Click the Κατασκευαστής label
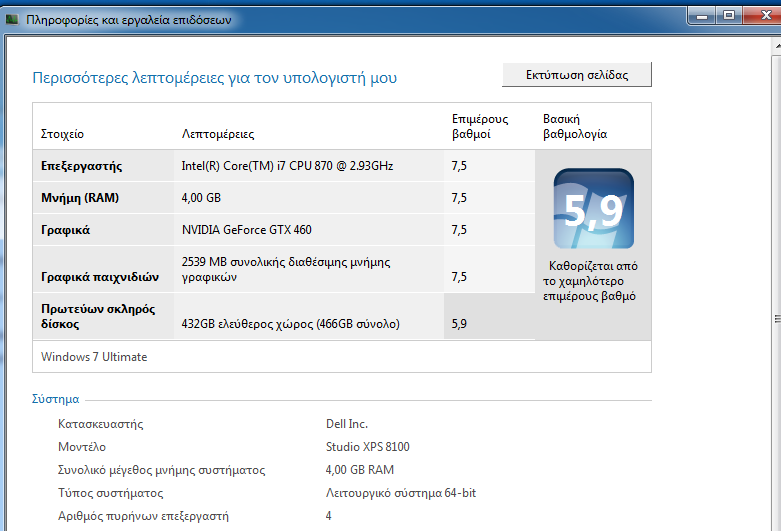 101,424
